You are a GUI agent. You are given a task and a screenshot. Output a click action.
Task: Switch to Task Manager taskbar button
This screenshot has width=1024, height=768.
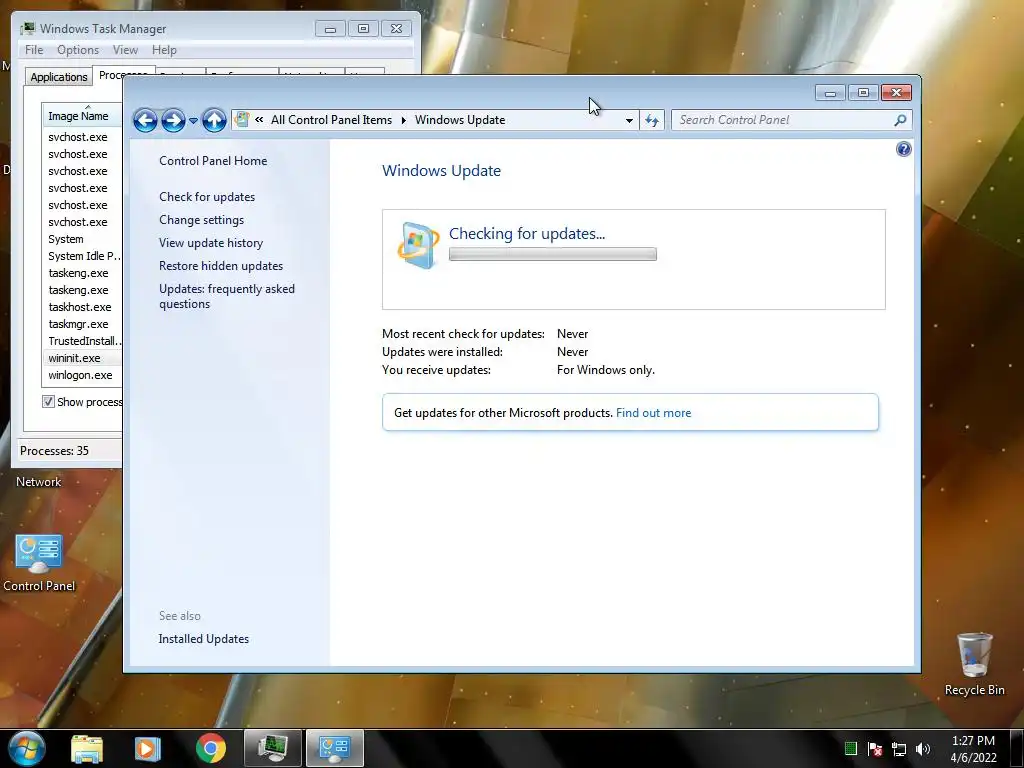[272, 748]
